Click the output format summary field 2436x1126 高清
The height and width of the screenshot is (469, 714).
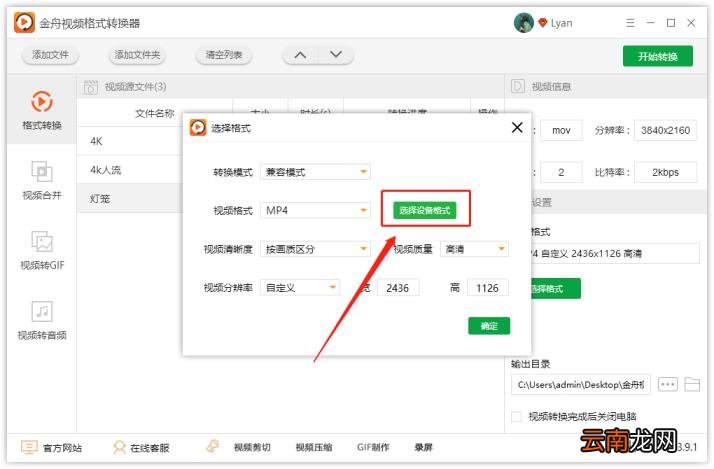616,254
